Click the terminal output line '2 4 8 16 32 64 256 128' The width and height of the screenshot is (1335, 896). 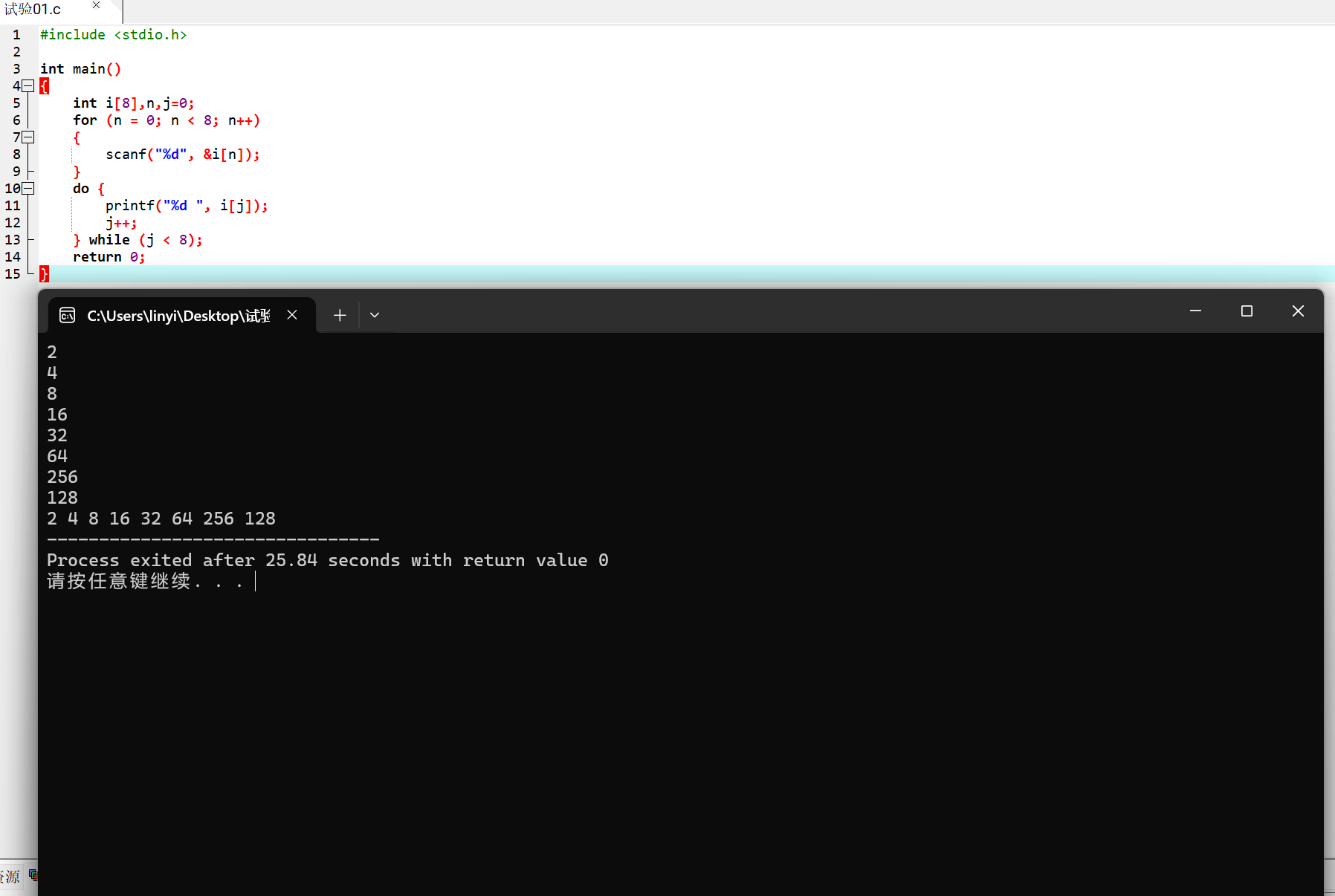[x=161, y=518]
